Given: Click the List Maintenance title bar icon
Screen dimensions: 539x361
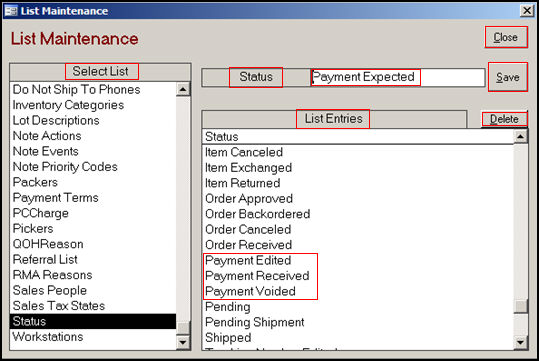Looking at the screenshot, I should 11,11.
